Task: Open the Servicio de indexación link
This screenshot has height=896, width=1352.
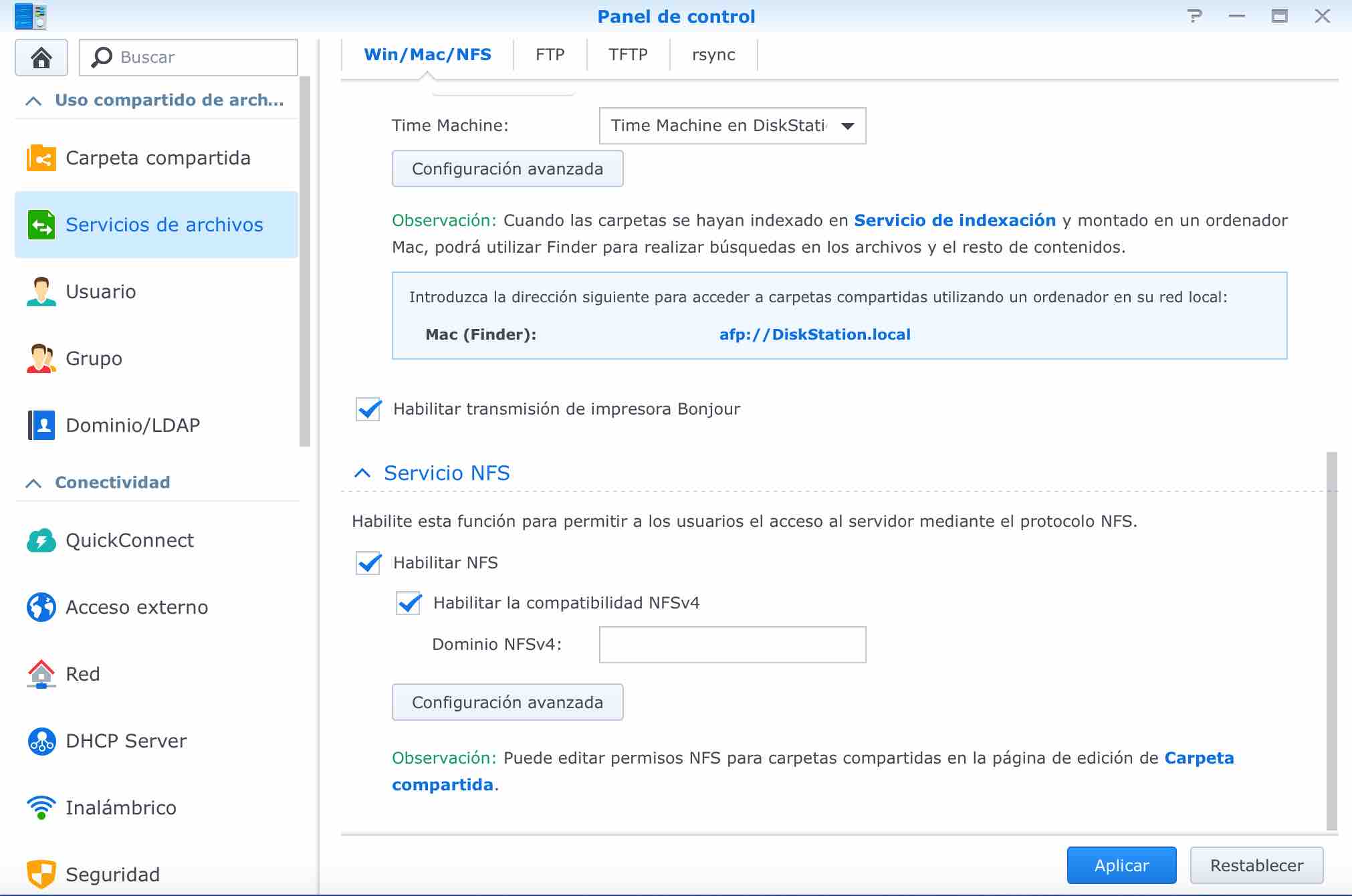Action: (955, 221)
